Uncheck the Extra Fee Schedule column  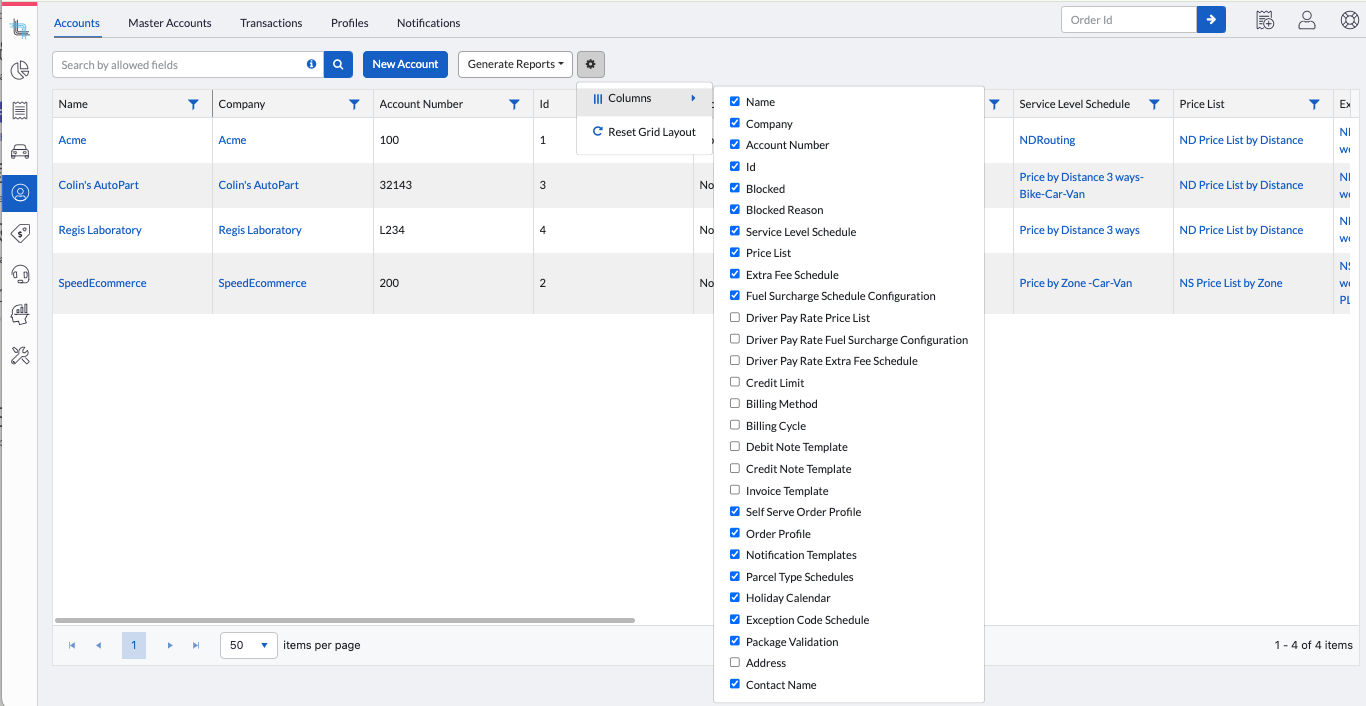pos(735,274)
